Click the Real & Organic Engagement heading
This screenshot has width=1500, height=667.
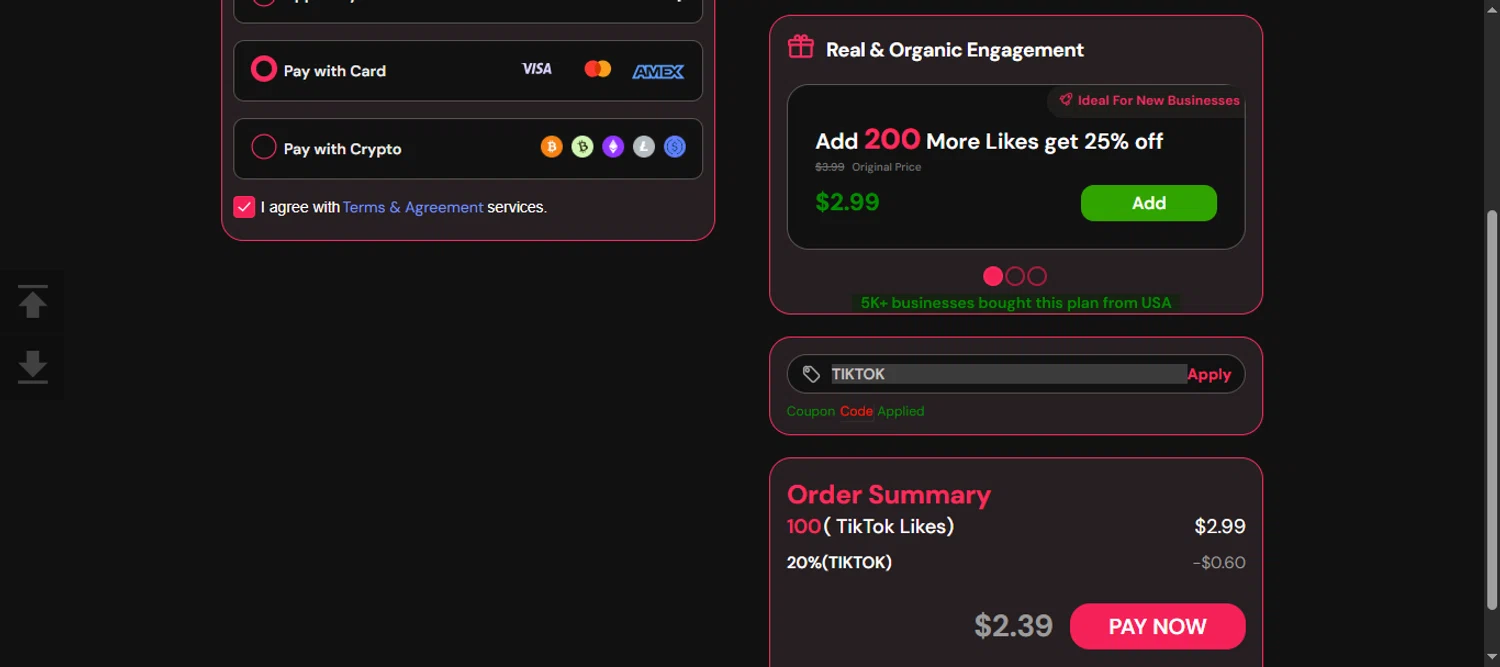click(955, 49)
